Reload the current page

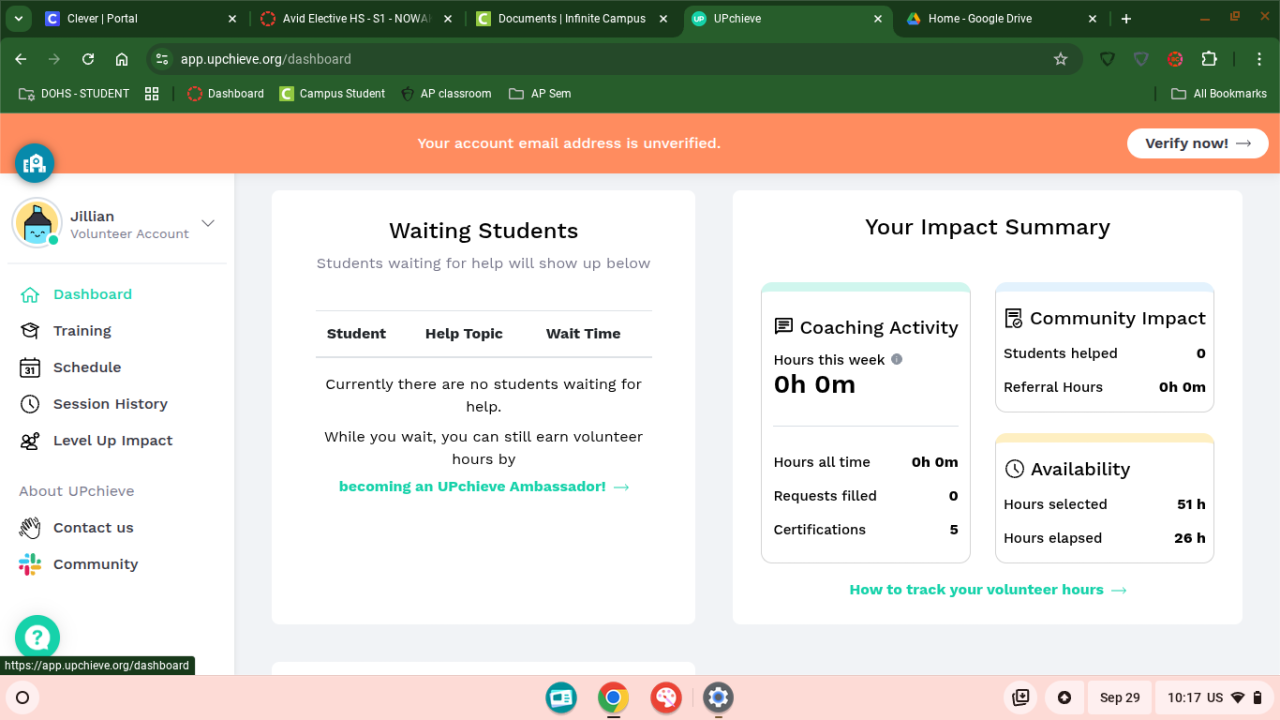tap(88, 59)
